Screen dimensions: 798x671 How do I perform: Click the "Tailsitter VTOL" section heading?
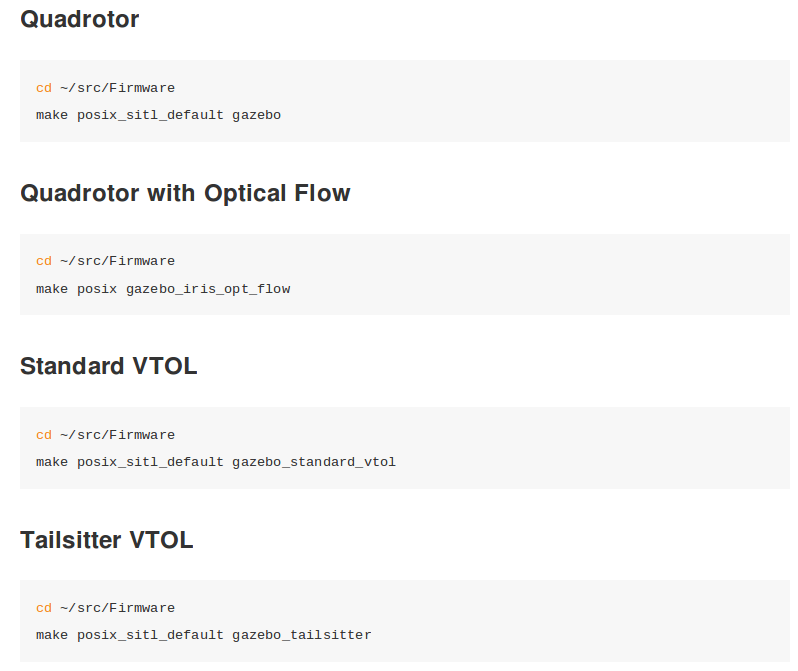click(x=106, y=540)
